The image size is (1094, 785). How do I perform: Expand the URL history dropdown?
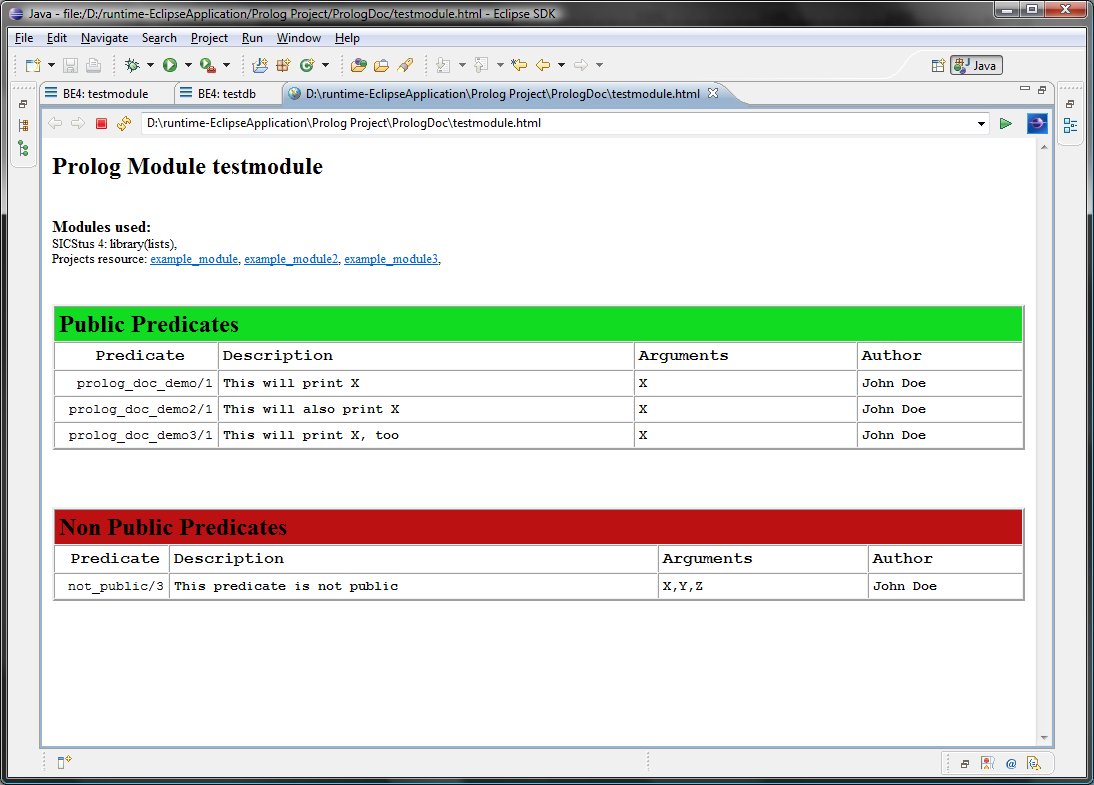point(981,124)
